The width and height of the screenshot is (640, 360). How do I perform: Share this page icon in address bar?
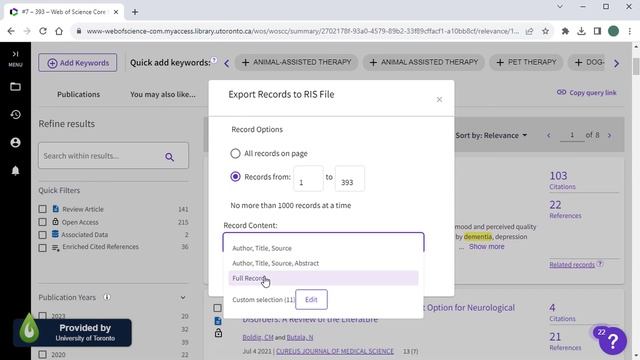click(x=529, y=31)
